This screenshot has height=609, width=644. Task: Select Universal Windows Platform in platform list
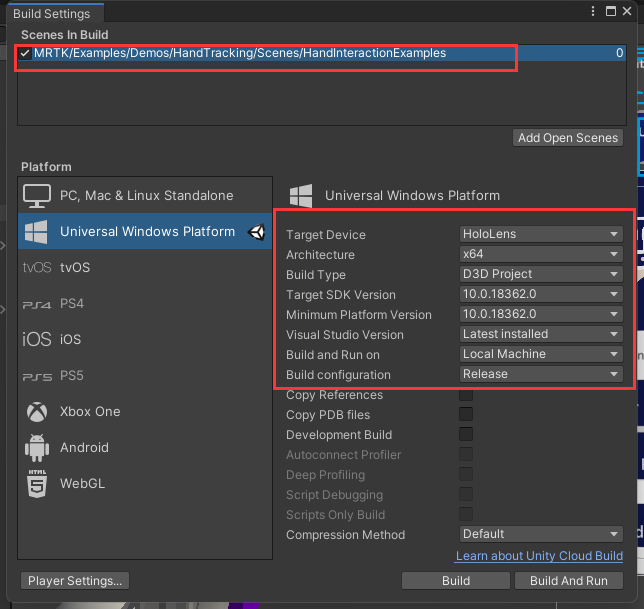145,231
